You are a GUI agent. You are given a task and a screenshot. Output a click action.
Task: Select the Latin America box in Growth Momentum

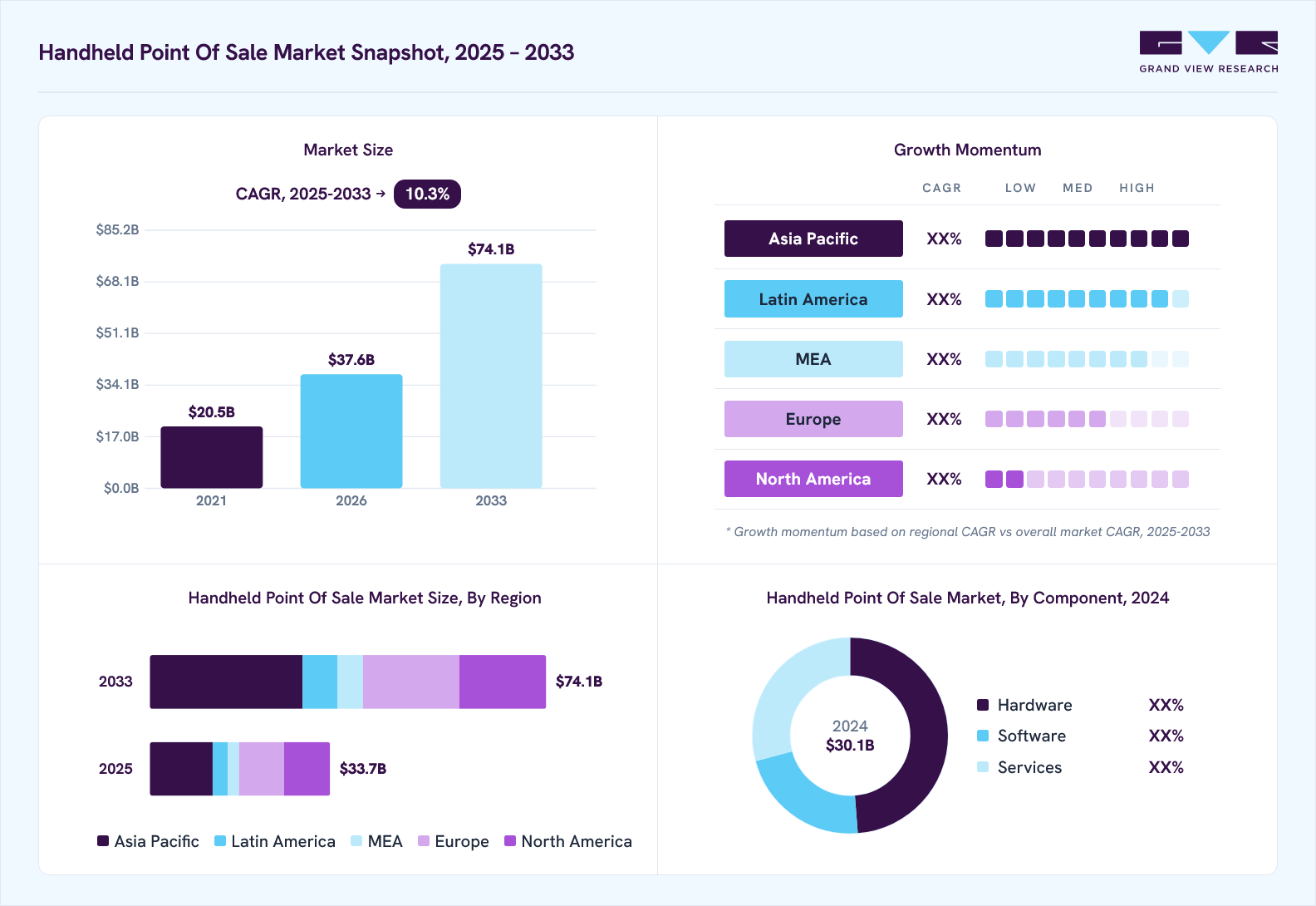(813, 299)
